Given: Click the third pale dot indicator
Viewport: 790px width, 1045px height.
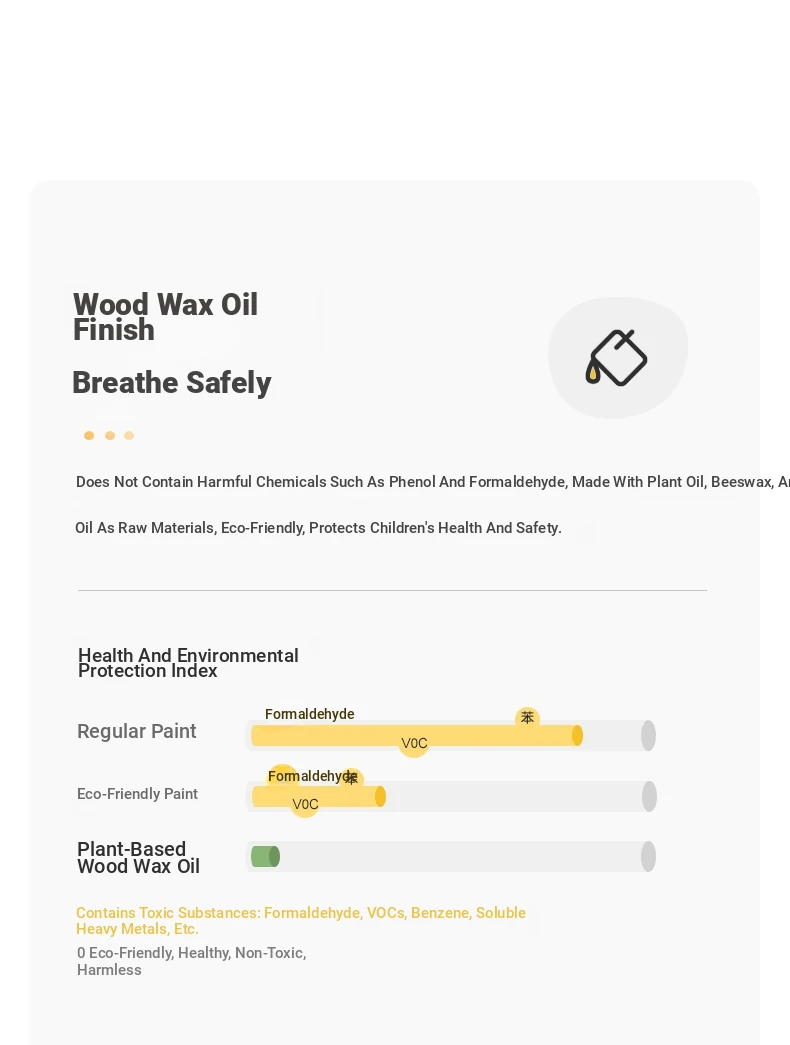Looking at the screenshot, I should tap(129, 435).
